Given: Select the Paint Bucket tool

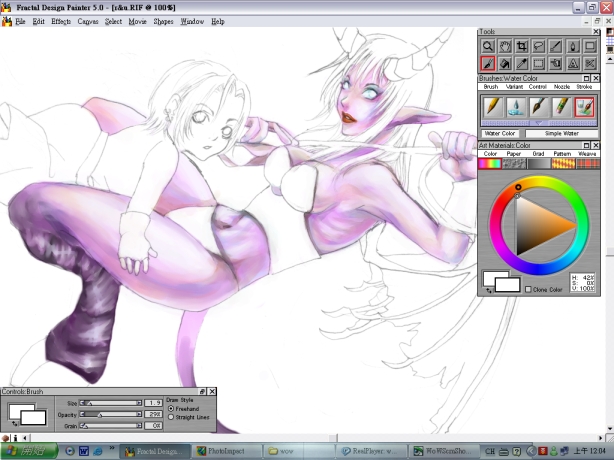Looking at the screenshot, I should coord(505,63).
